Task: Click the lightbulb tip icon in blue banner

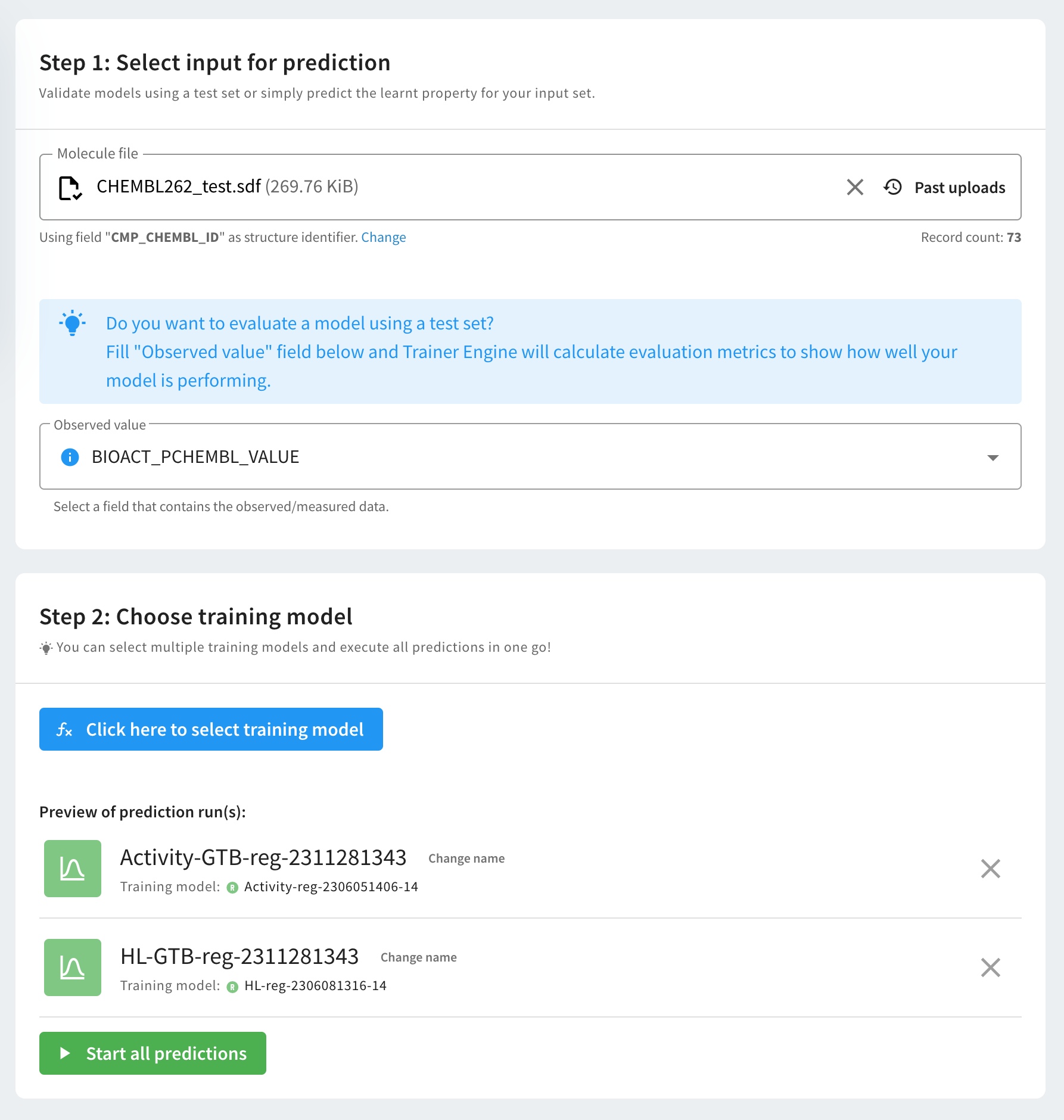Action: point(73,323)
